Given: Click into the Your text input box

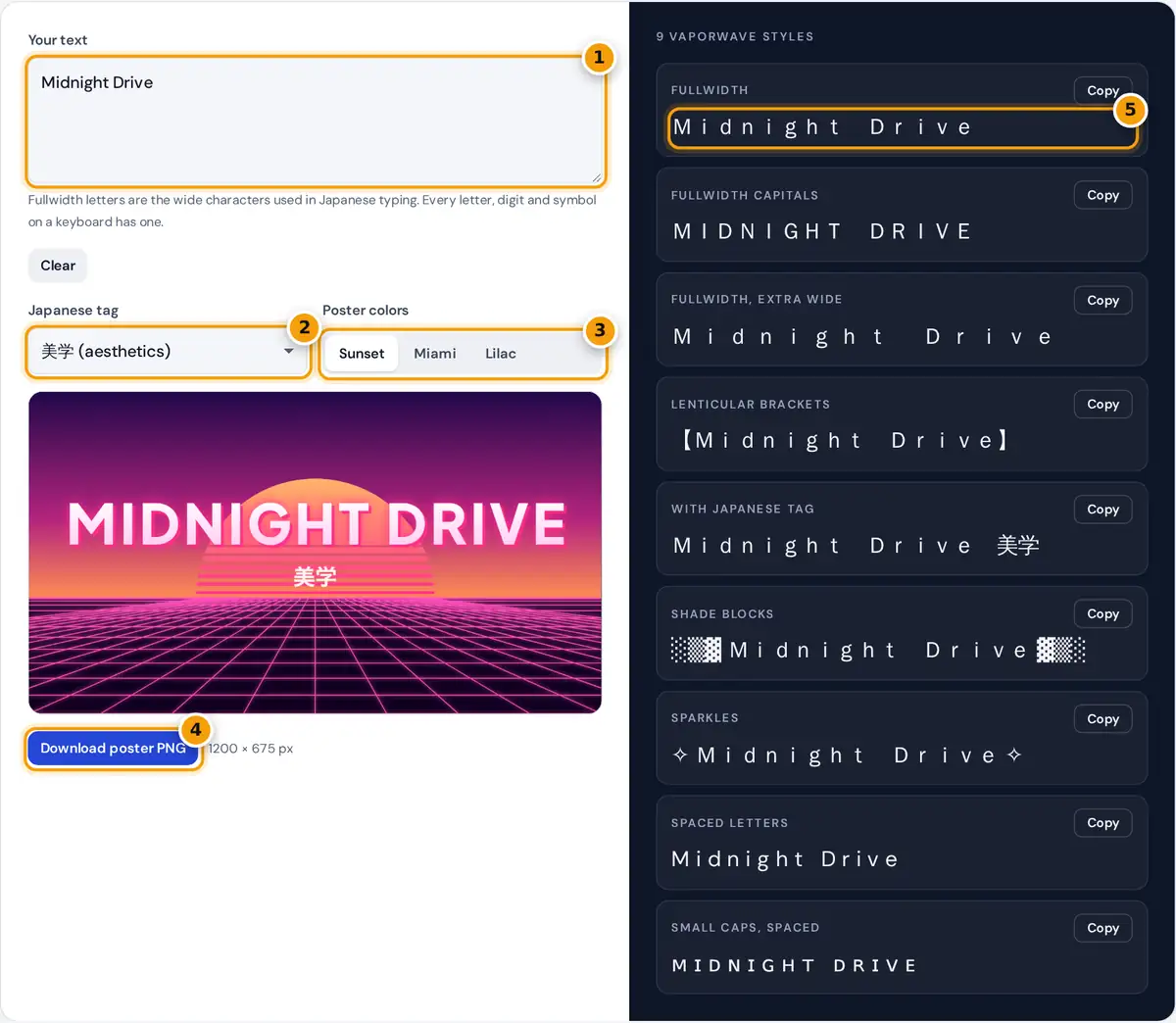Looking at the screenshot, I should 316,122.
